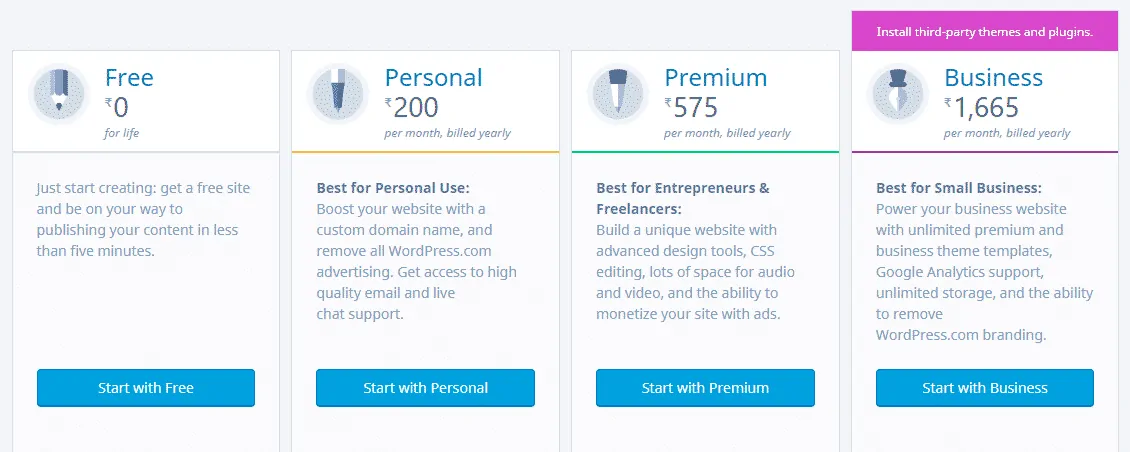The width and height of the screenshot is (1130, 452).
Task: Click the pink third-party themes and plugins banner
Action: pyautogui.click(x=984, y=32)
